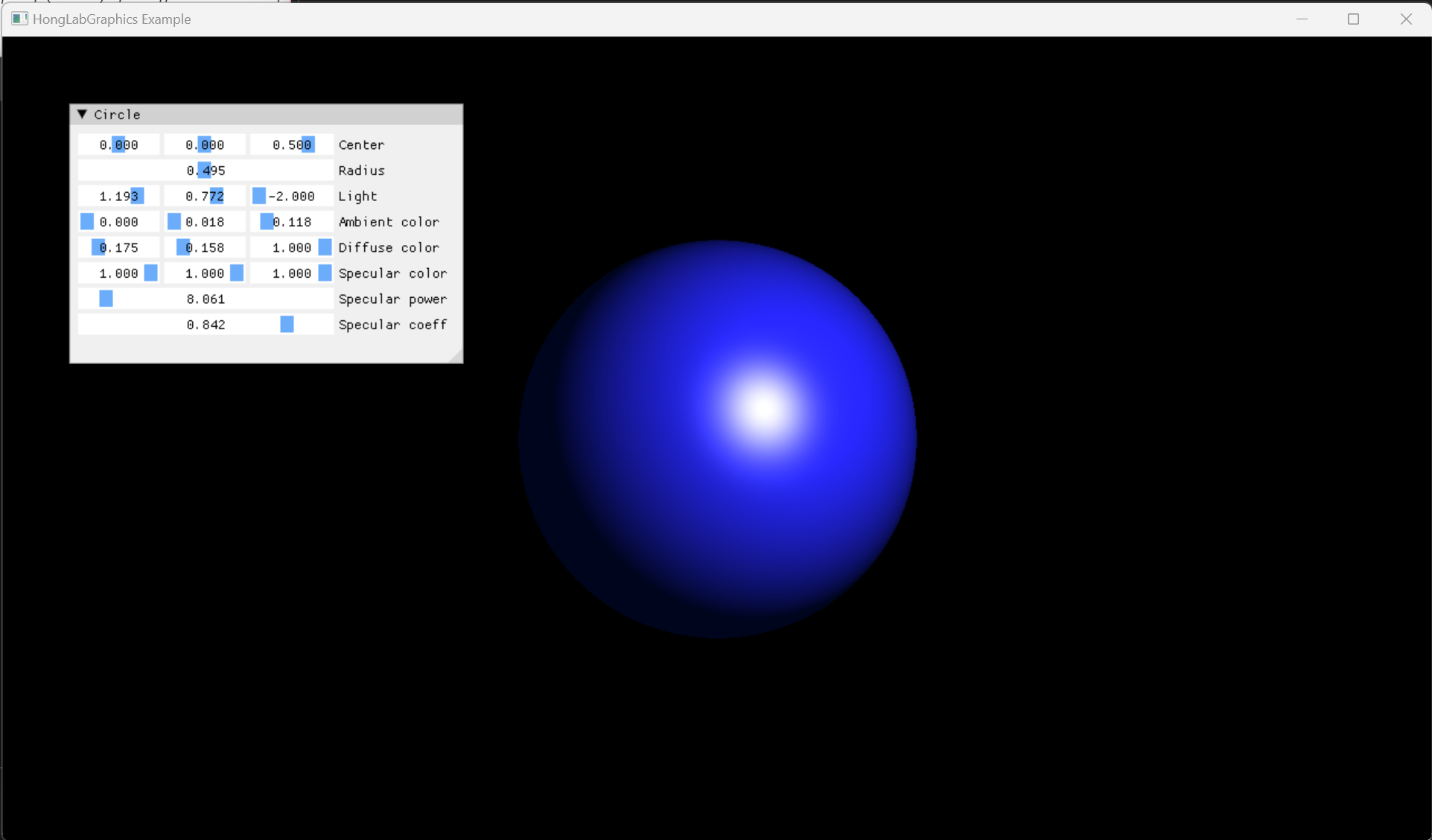Image resolution: width=1432 pixels, height=840 pixels.
Task: Click Ambient color green value 0.018
Action: (205, 222)
